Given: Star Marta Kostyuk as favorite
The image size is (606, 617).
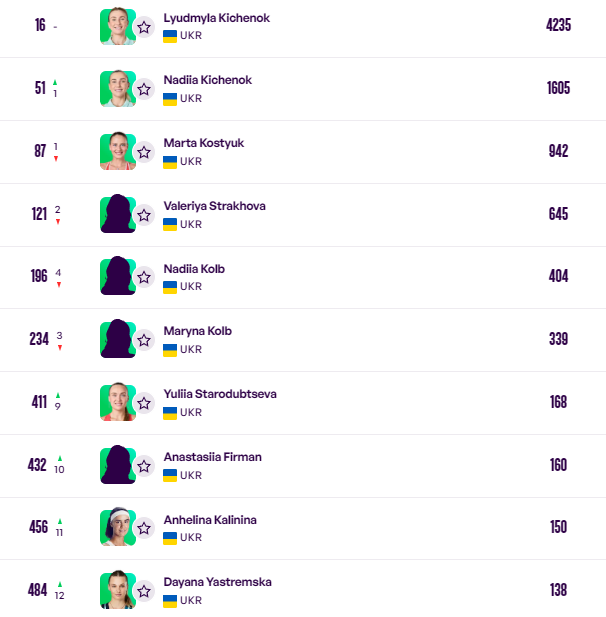Looking at the screenshot, I should click(x=144, y=152).
